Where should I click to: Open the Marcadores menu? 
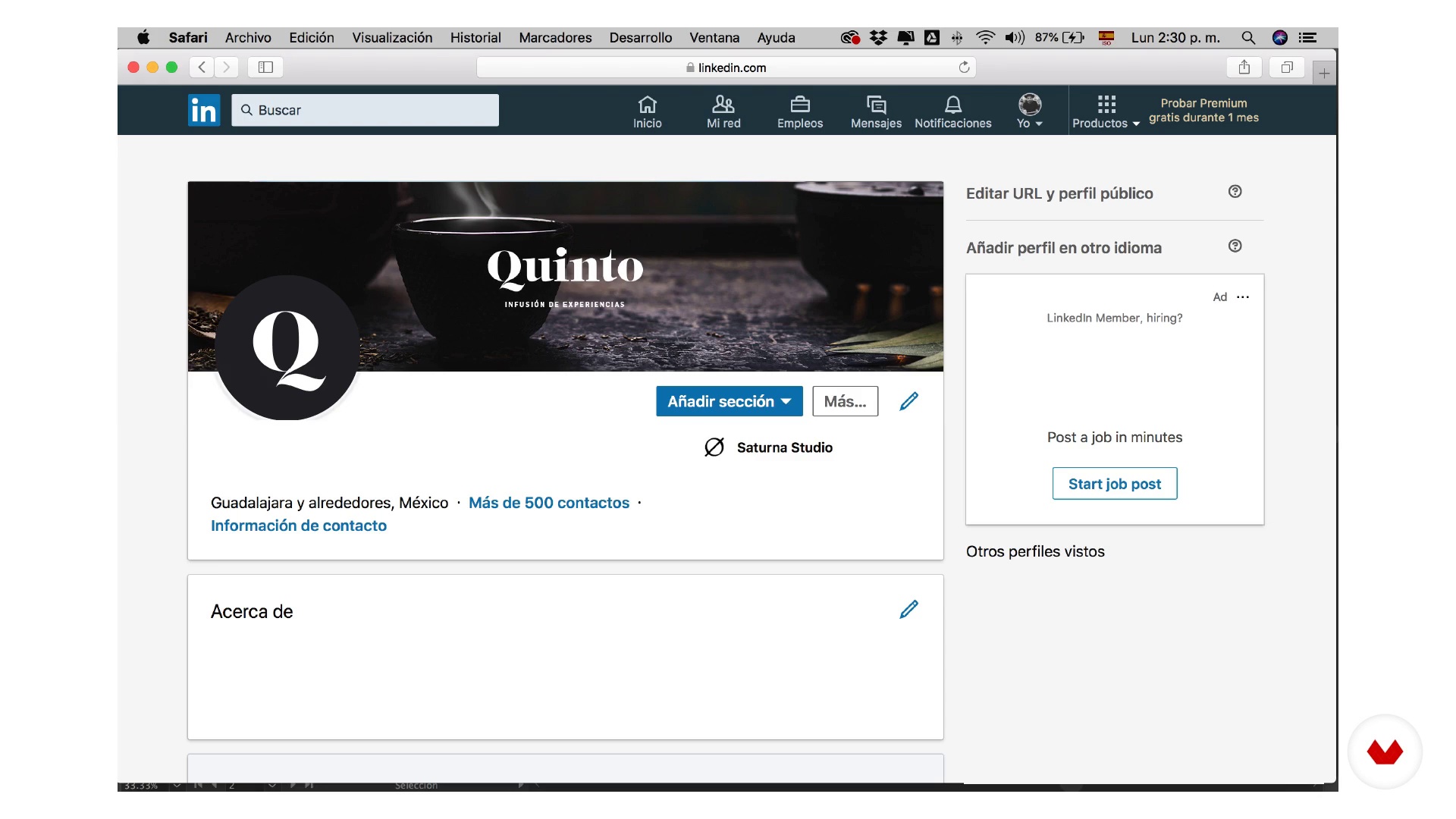pyautogui.click(x=555, y=38)
